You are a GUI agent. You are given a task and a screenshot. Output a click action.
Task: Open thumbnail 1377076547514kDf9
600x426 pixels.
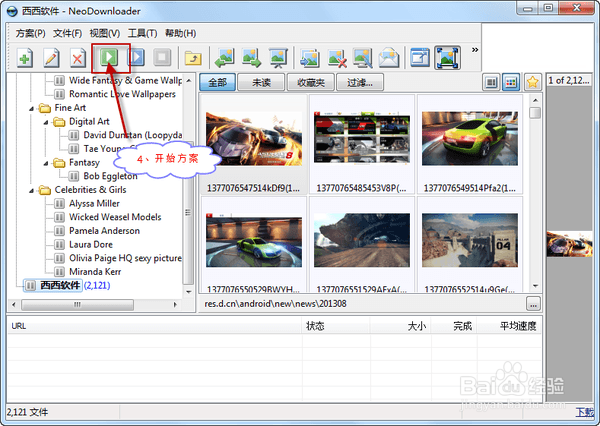pyautogui.click(x=254, y=139)
